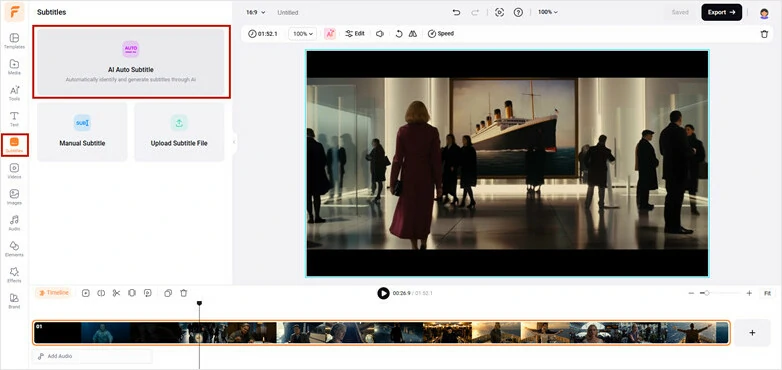The height and width of the screenshot is (370, 782).
Task: Click Add Audio below the timeline
Action: pyautogui.click(x=93, y=356)
